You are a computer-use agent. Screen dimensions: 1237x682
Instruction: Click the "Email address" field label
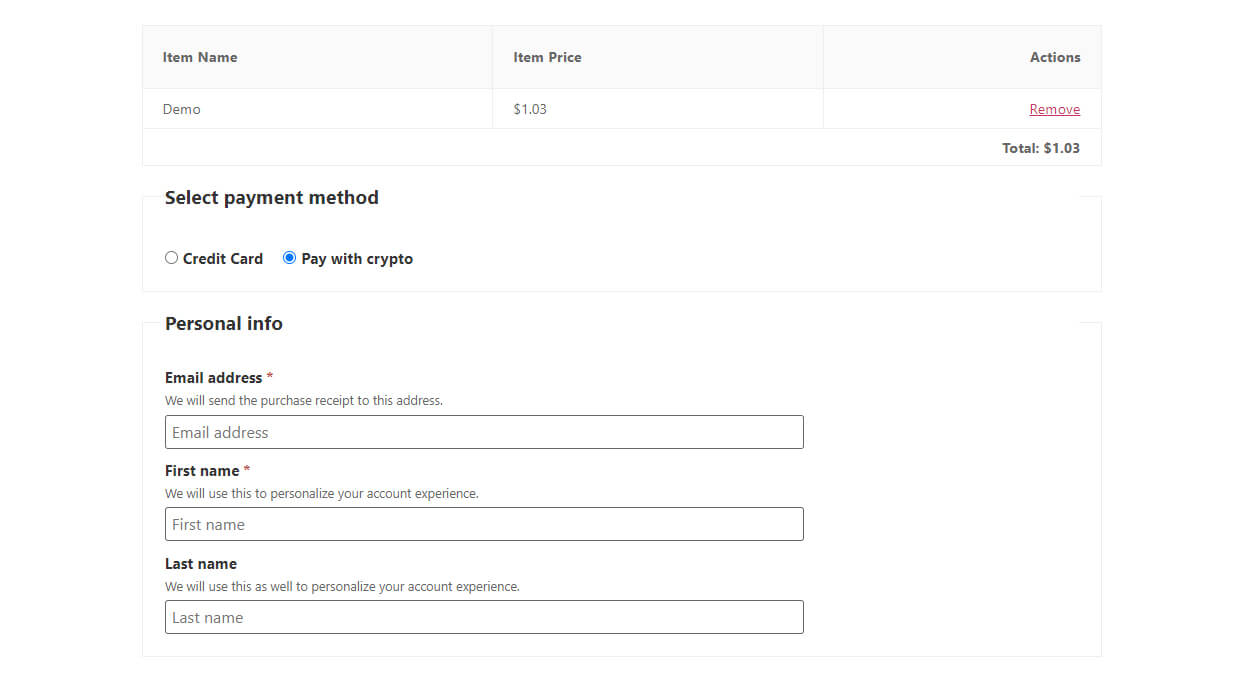(213, 378)
